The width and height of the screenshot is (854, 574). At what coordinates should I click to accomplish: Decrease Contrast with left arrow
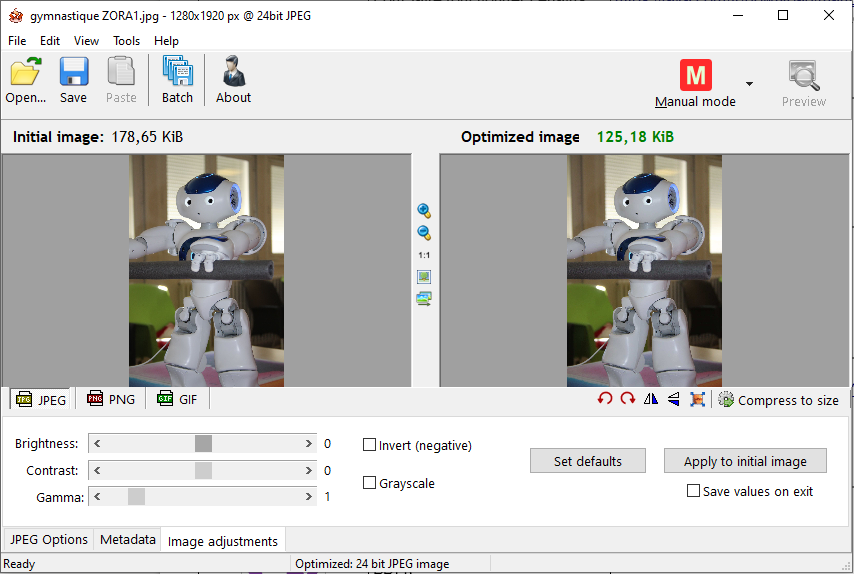point(97,471)
